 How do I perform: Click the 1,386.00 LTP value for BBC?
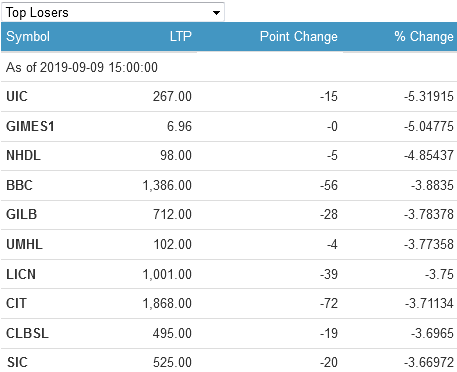(167, 185)
